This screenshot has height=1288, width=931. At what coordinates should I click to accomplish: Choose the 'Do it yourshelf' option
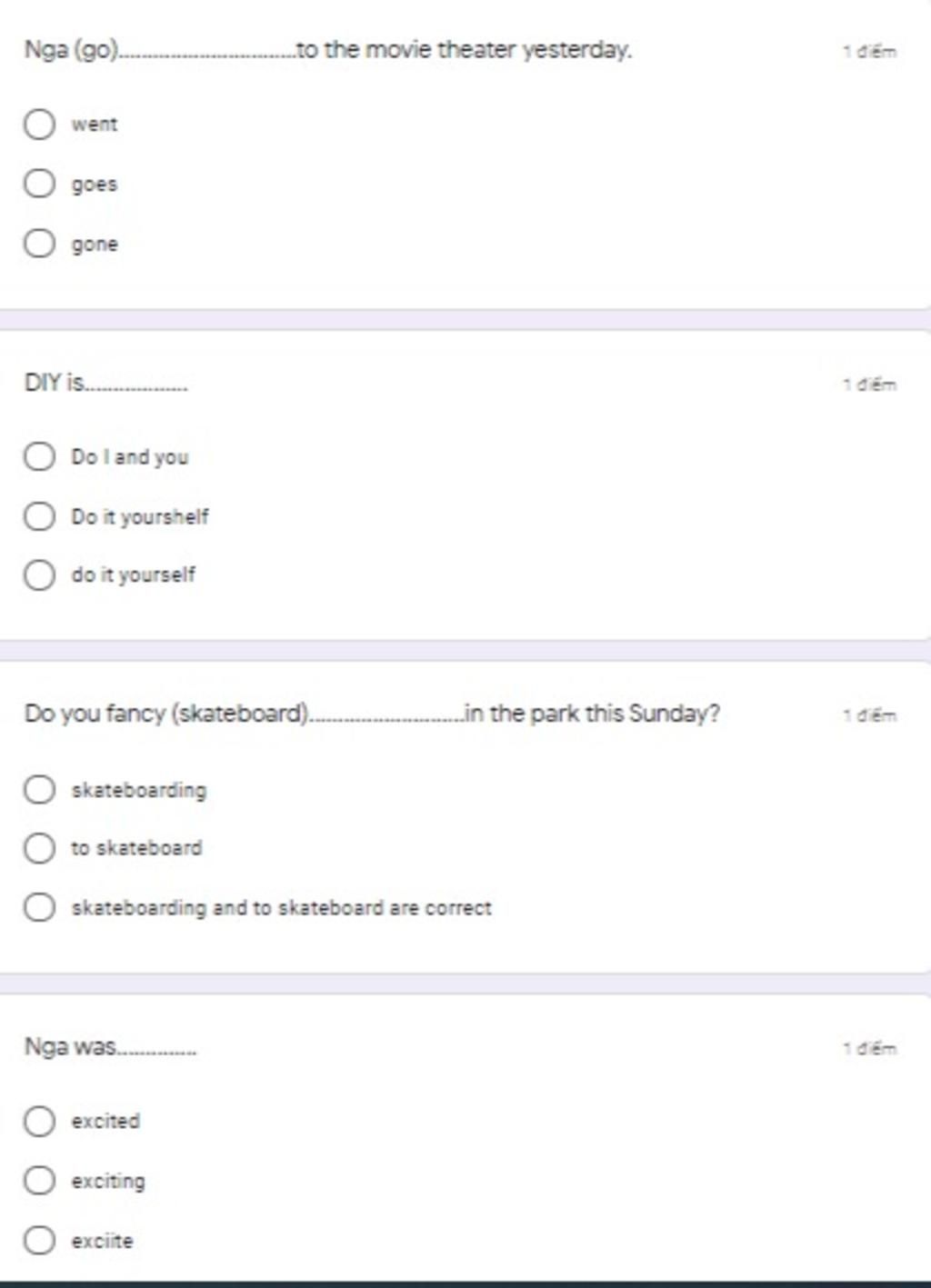click(39, 516)
